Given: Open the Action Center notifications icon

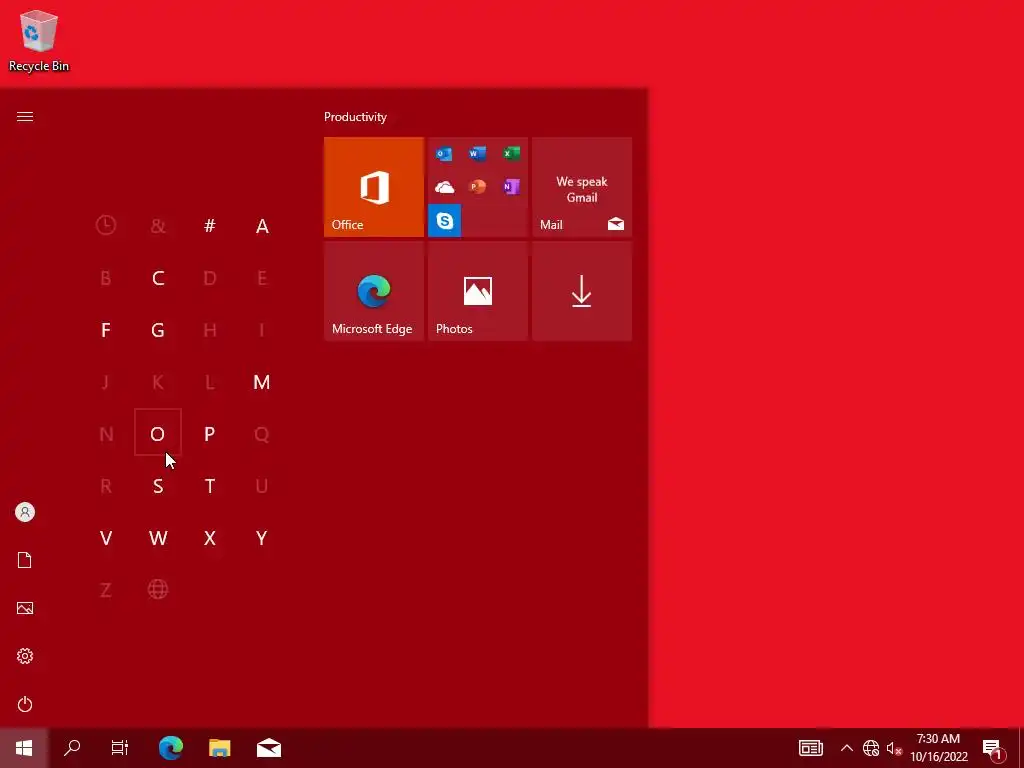Looking at the screenshot, I should pyautogui.click(x=993, y=748).
